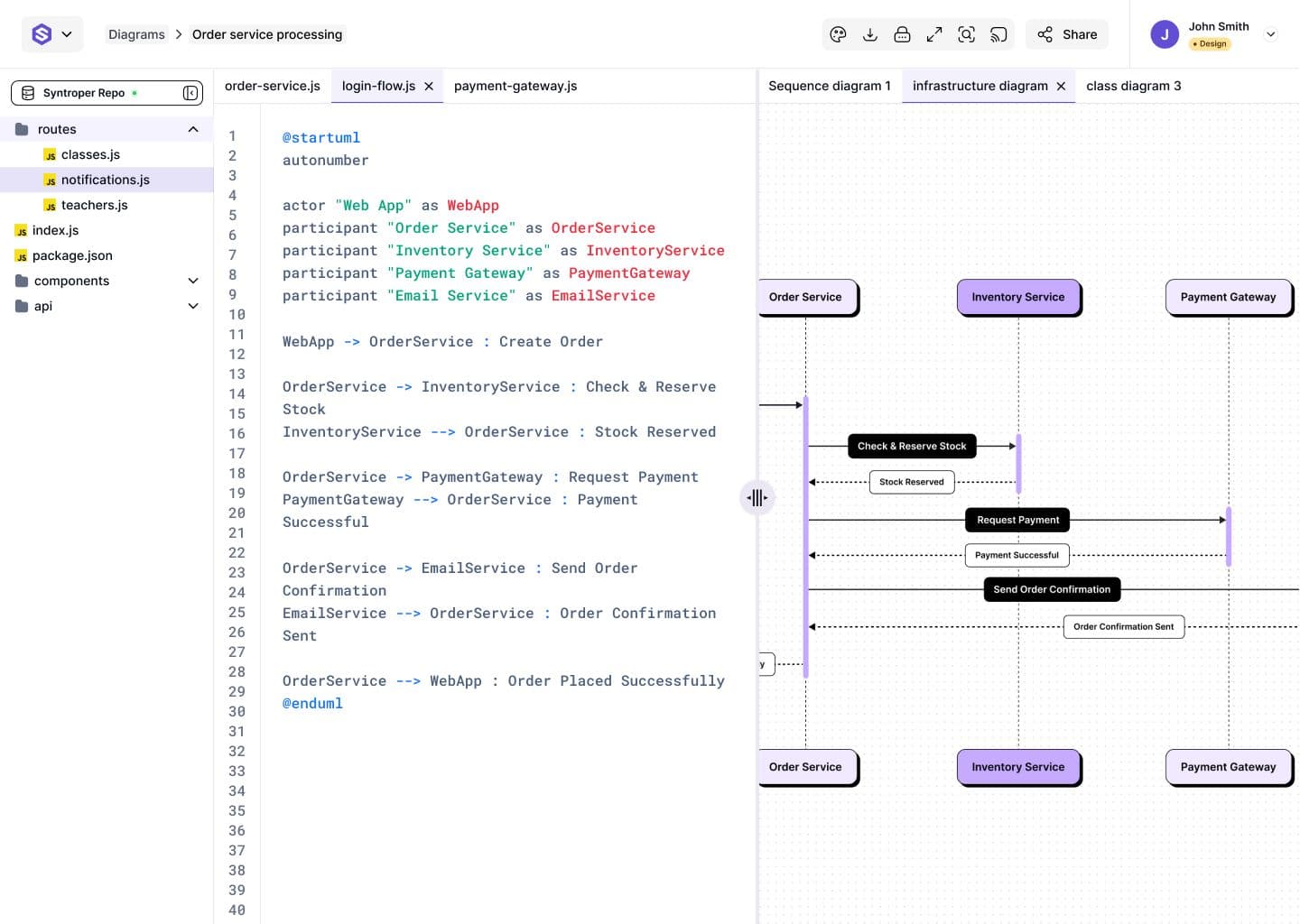The image size is (1300, 924).
Task: Click the cast screen icon
Action: (998, 34)
